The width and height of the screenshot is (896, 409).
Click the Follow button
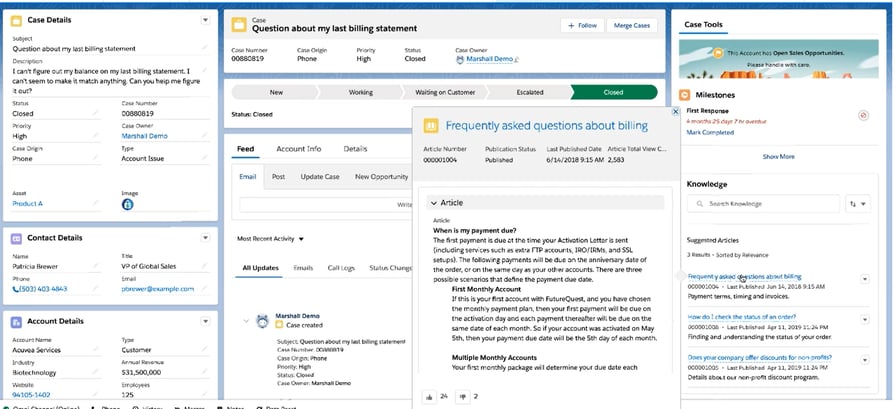582,26
